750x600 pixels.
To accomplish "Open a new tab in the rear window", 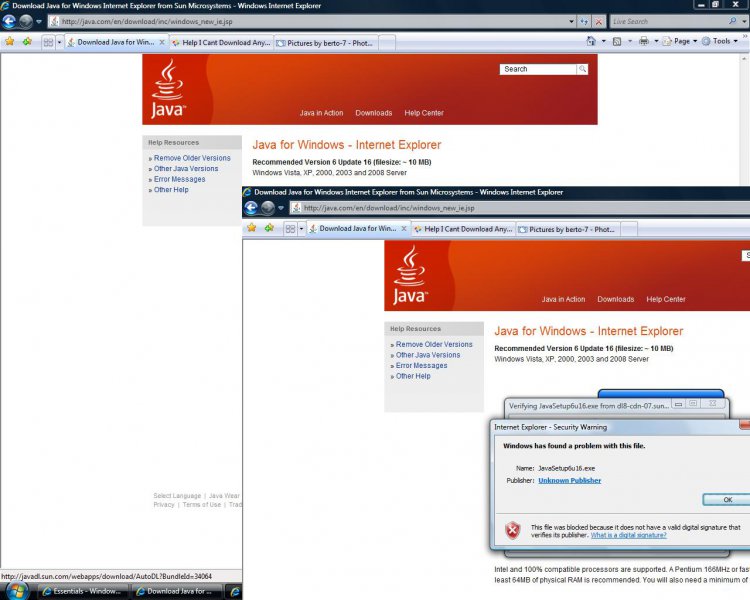I will click(x=387, y=43).
